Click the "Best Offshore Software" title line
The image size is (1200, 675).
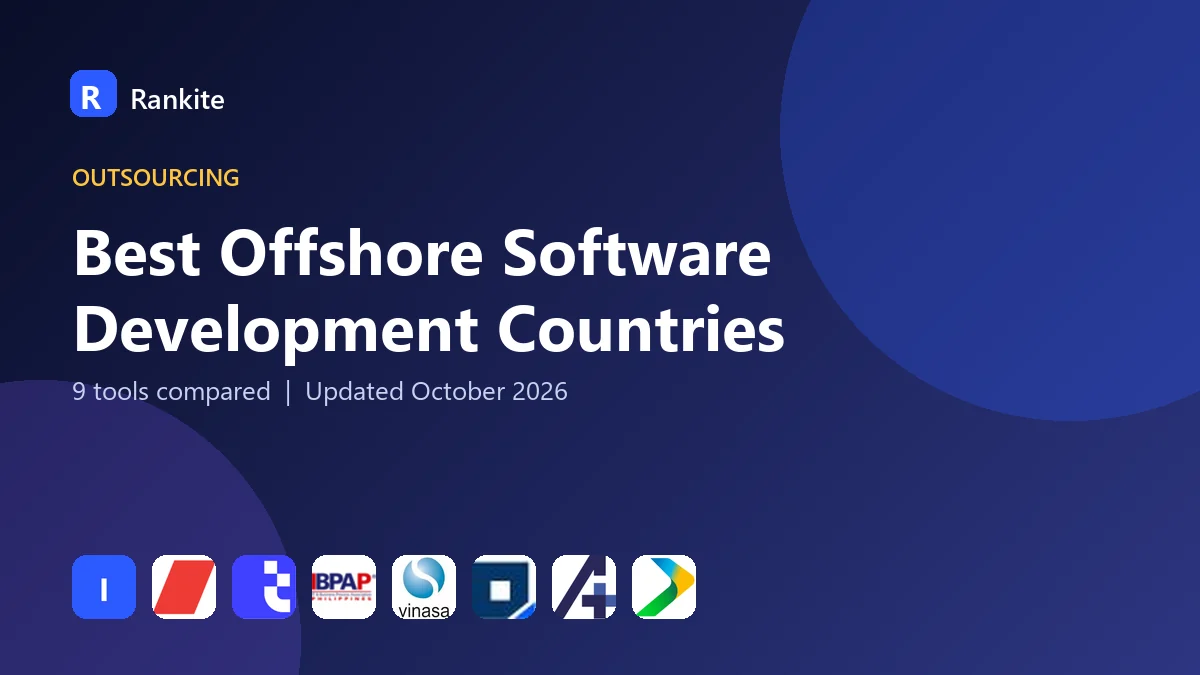coord(422,253)
